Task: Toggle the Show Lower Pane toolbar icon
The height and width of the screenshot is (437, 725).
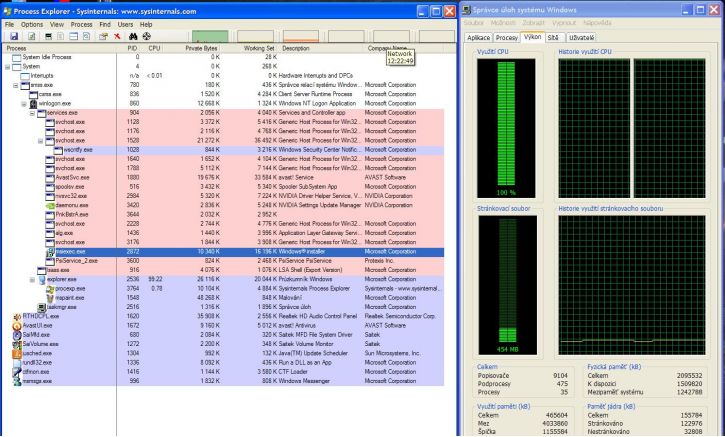Action: click(74, 37)
